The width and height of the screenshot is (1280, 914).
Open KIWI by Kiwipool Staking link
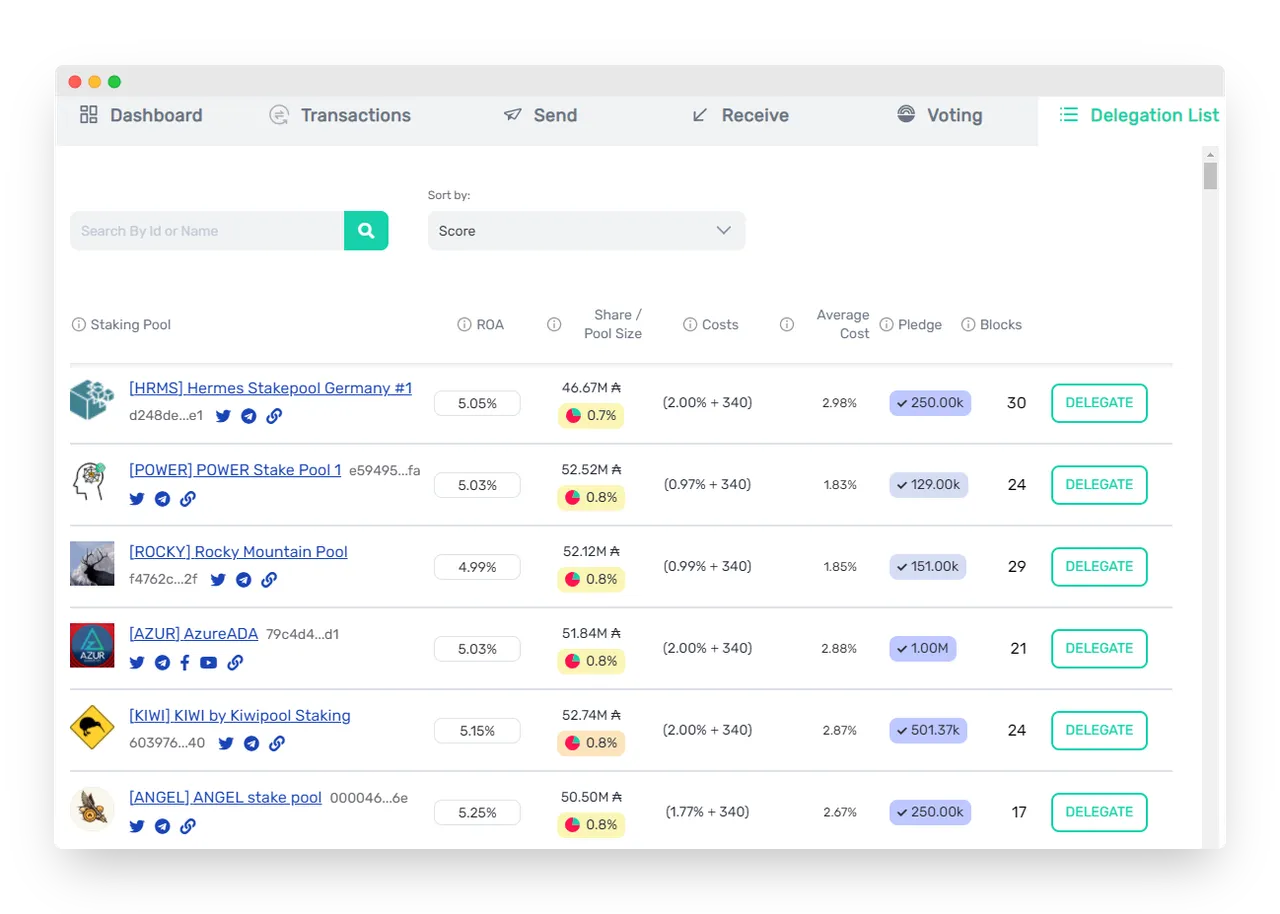(240, 716)
